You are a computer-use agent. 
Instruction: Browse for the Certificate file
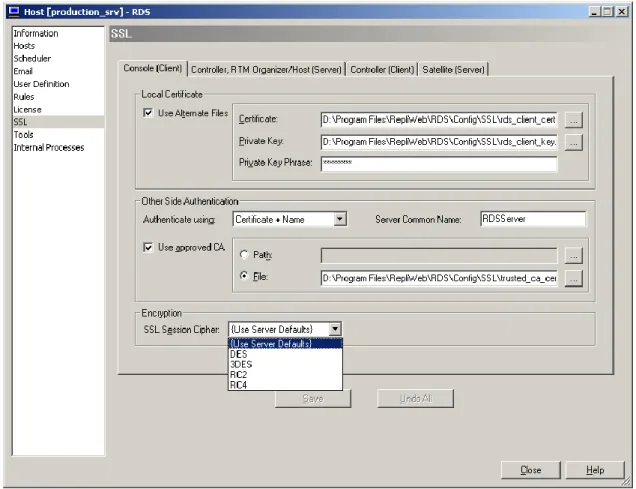coord(574,120)
